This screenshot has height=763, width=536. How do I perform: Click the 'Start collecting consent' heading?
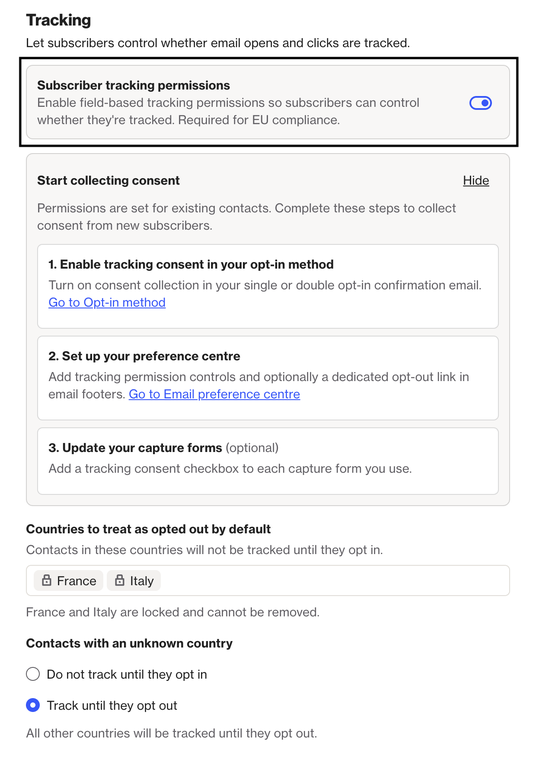click(108, 181)
